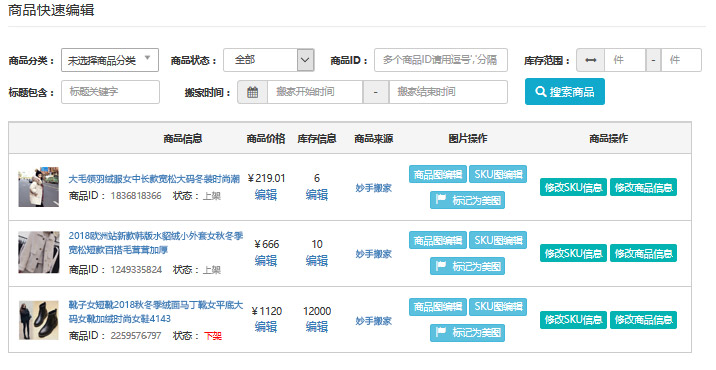Open the 大毛领羽绒服 product title link

click(154, 179)
